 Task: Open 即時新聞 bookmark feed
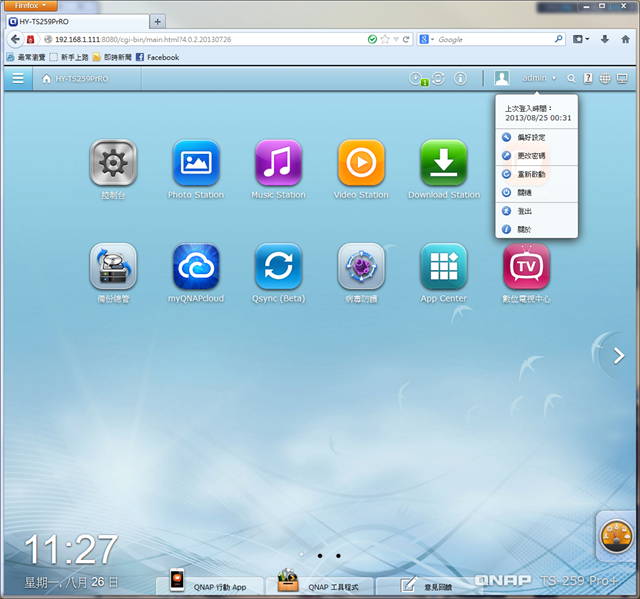pos(112,57)
